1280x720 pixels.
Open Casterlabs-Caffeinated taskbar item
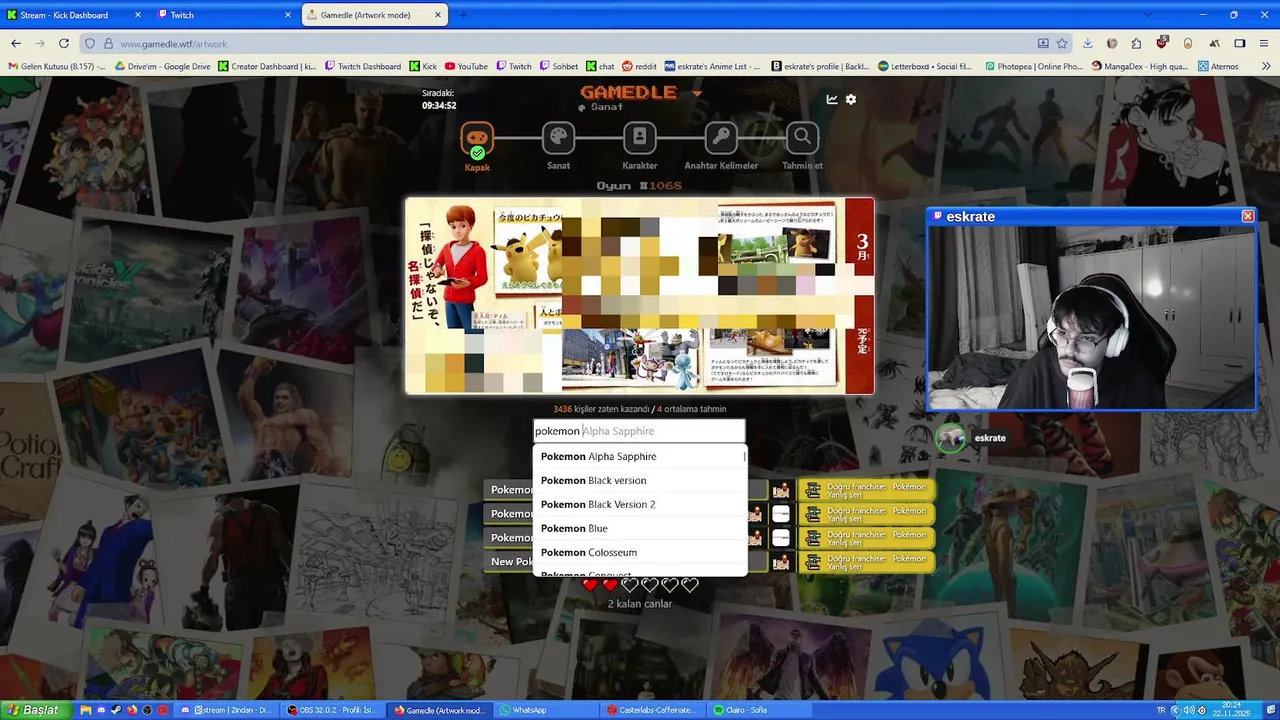coord(651,710)
